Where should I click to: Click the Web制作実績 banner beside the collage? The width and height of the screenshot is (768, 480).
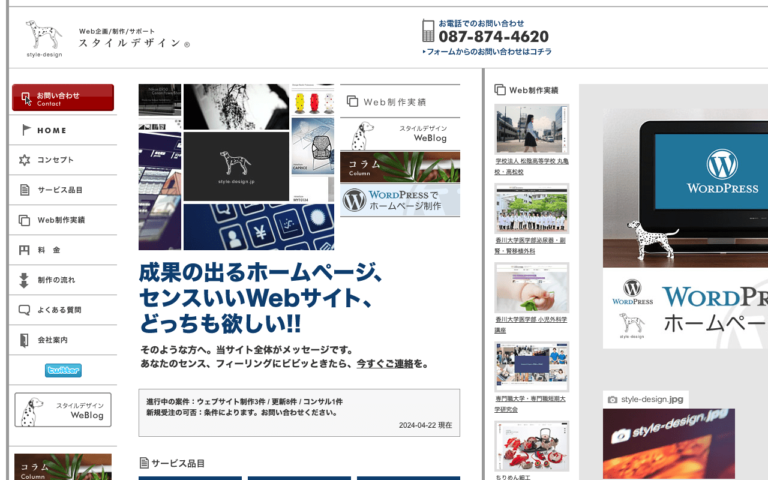(400, 101)
